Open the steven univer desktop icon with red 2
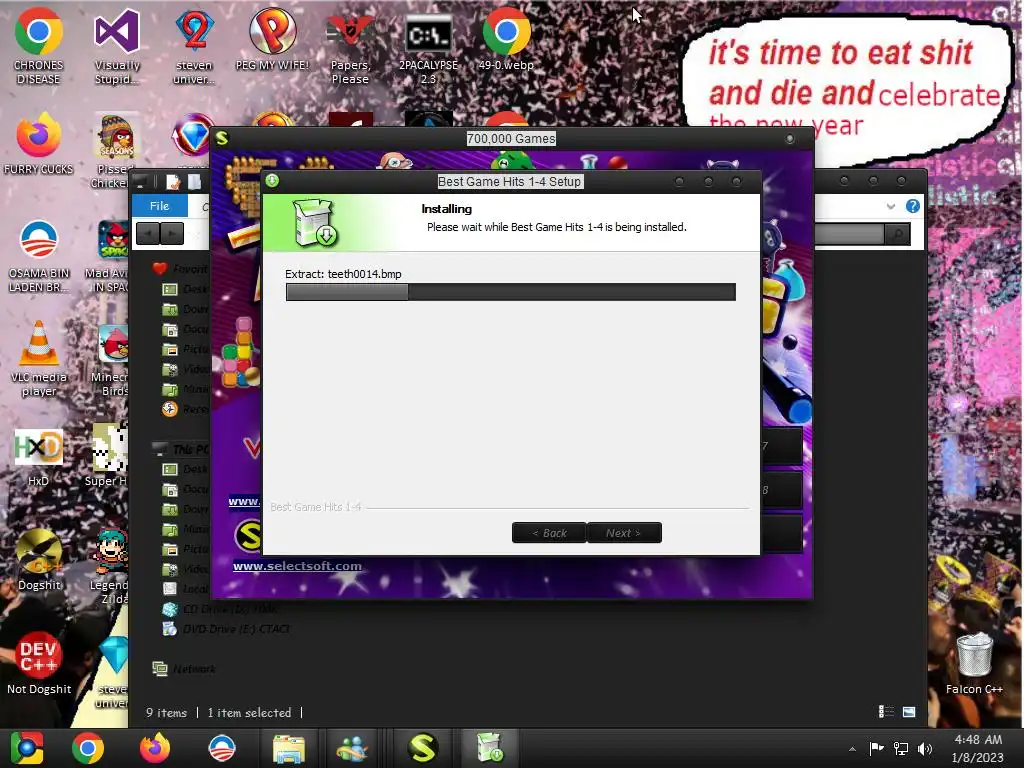The image size is (1024, 768). click(x=194, y=46)
